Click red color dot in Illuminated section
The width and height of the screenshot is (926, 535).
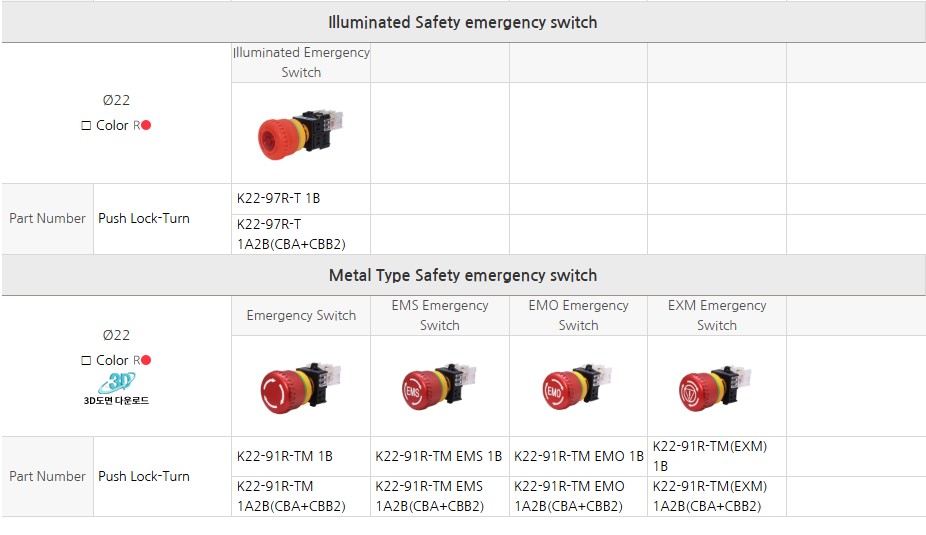pyautogui.click(x=146, y=125)
